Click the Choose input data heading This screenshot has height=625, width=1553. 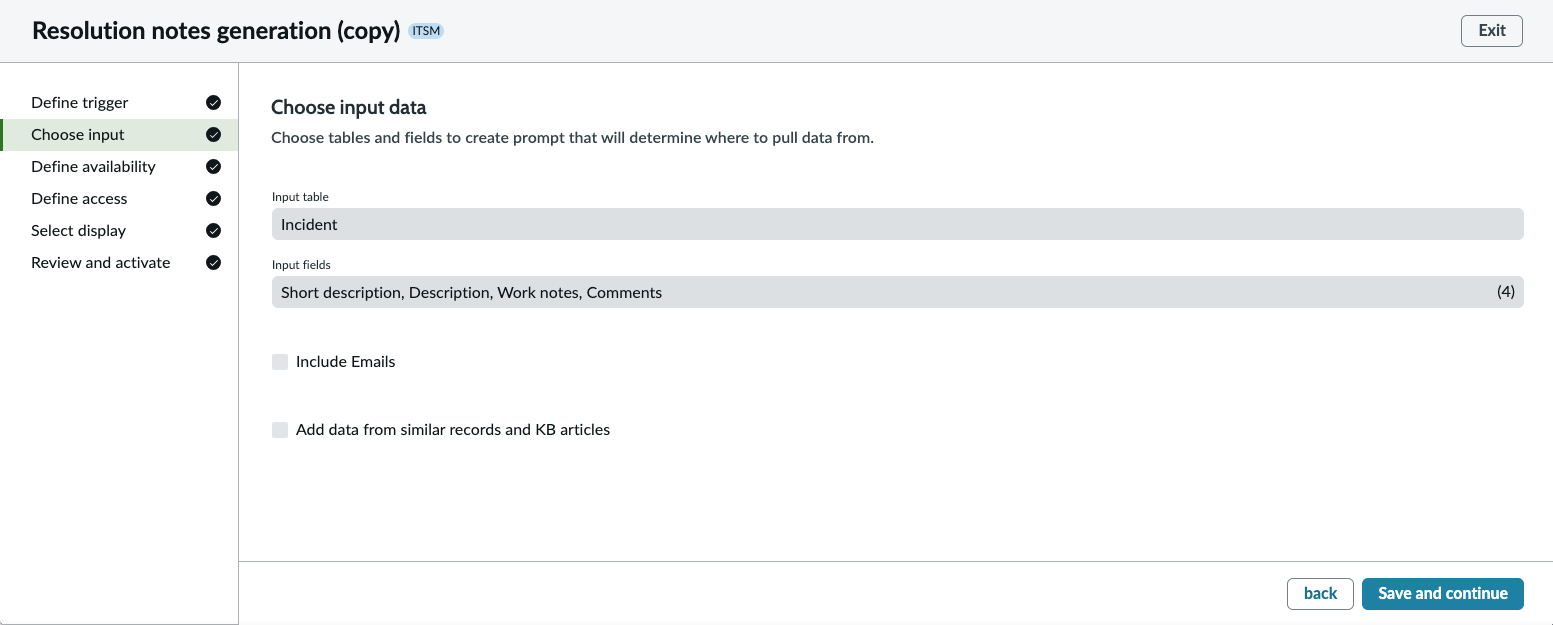349,107
